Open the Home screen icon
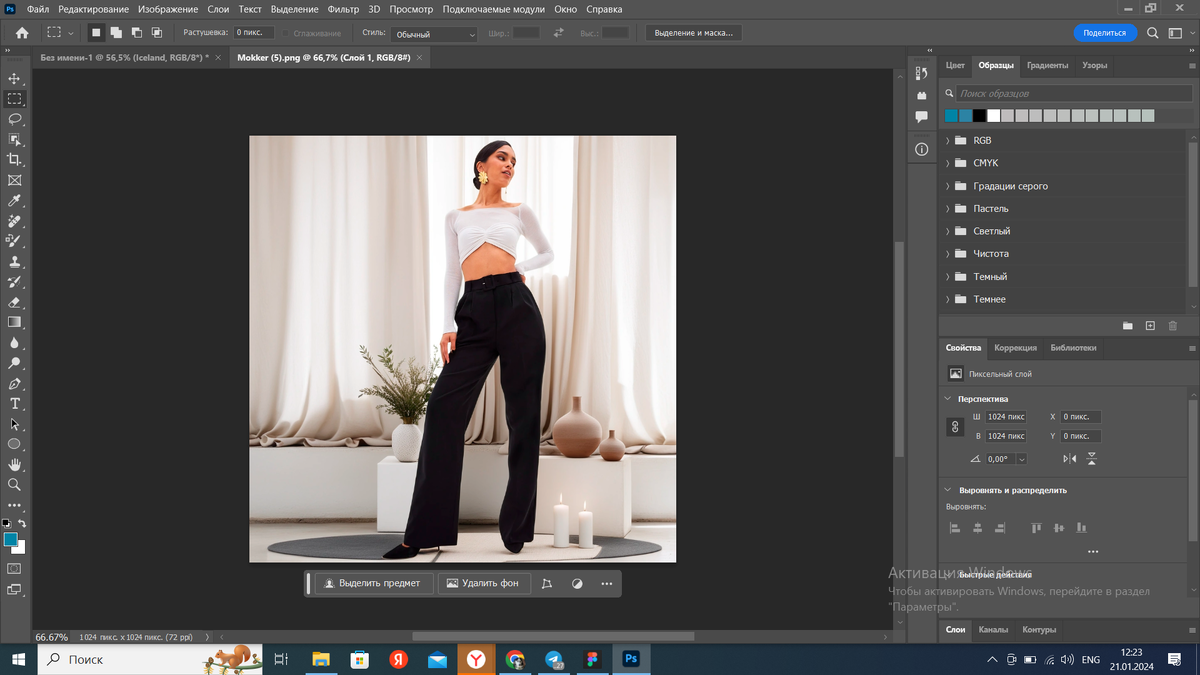Image resolution: width=1200 pixels, height=675 pixels. [x=22, y=33]
